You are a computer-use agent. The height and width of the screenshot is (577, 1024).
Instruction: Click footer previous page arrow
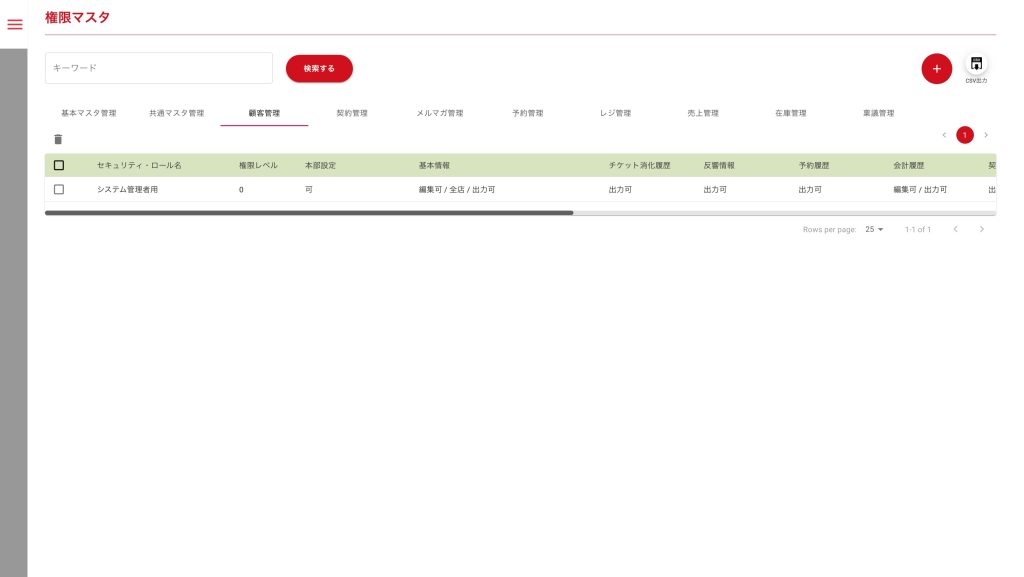[955, 229]
